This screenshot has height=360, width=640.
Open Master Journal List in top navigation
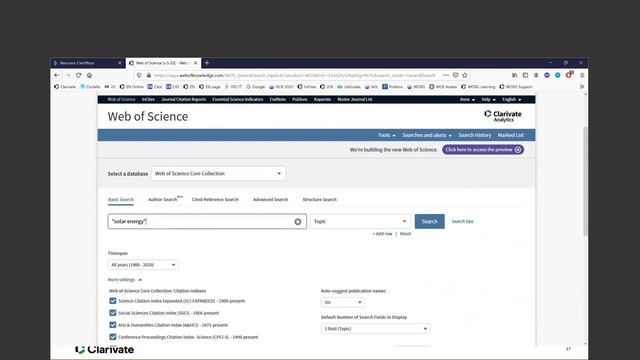pyautogui.click(x=355, y=99)
